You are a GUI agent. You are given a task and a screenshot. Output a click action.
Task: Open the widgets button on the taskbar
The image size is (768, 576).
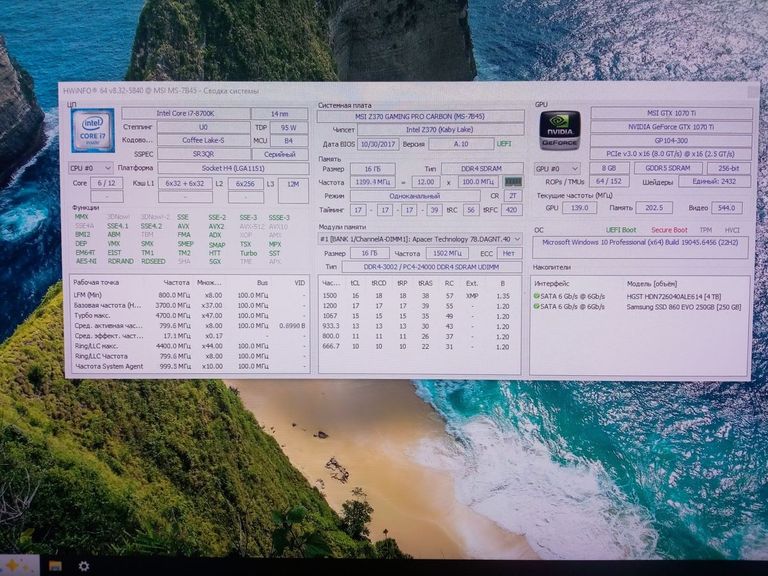tap(19, 565)
